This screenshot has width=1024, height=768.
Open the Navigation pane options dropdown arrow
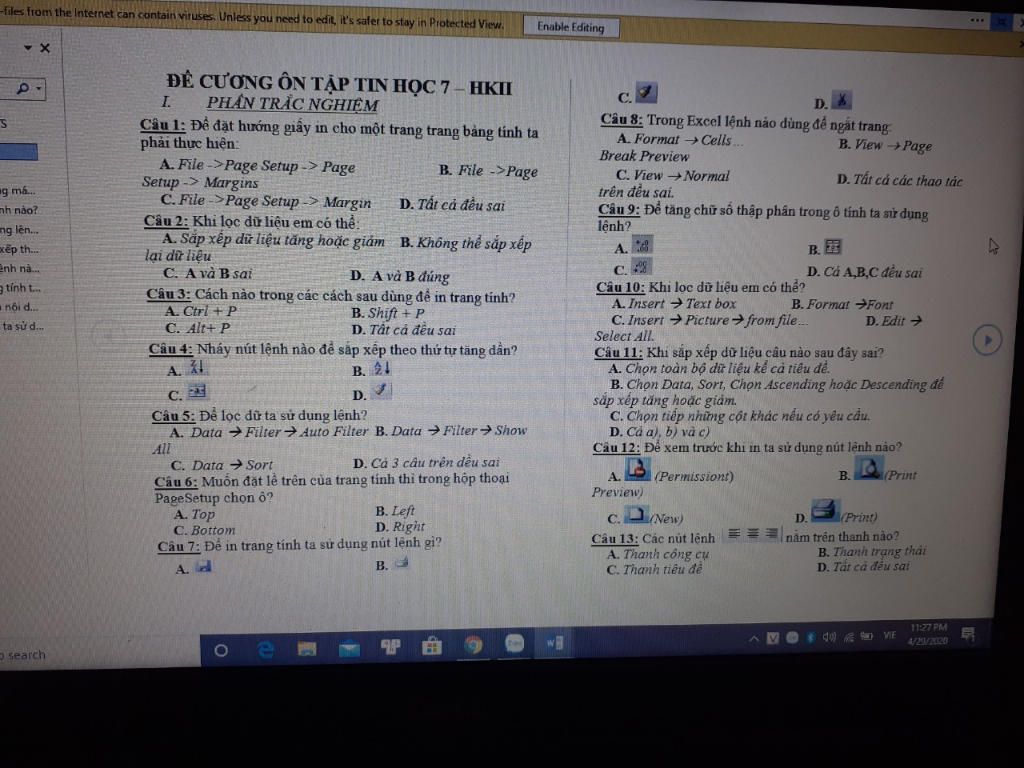27,48
